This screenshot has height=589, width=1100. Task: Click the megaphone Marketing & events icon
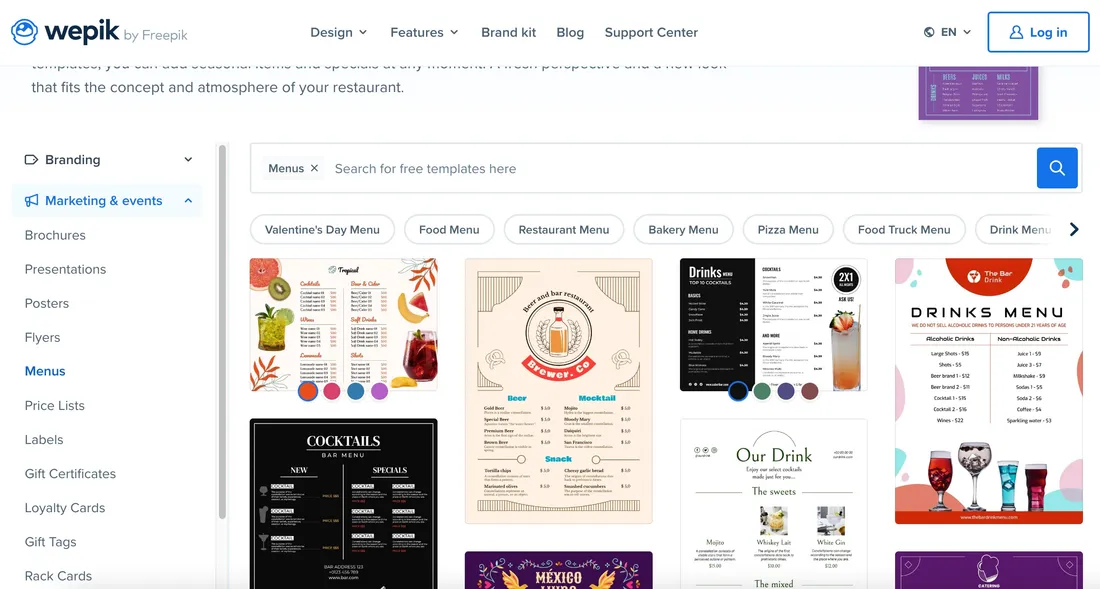coord(31,201)
